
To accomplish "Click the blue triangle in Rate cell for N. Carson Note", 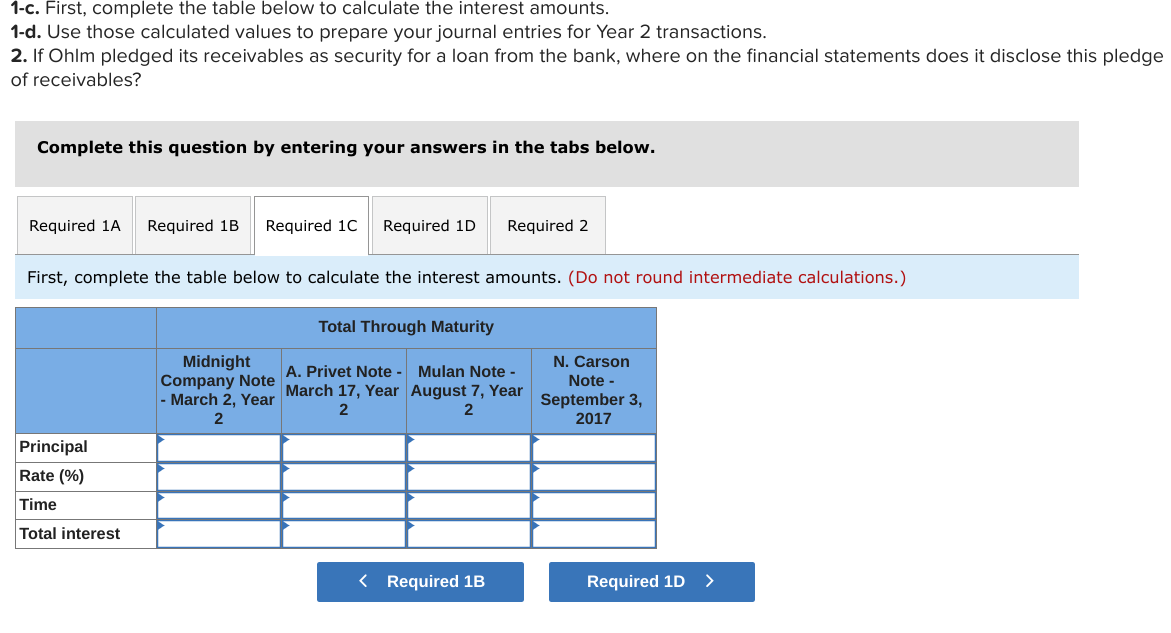I will click(x=534, y=469).
